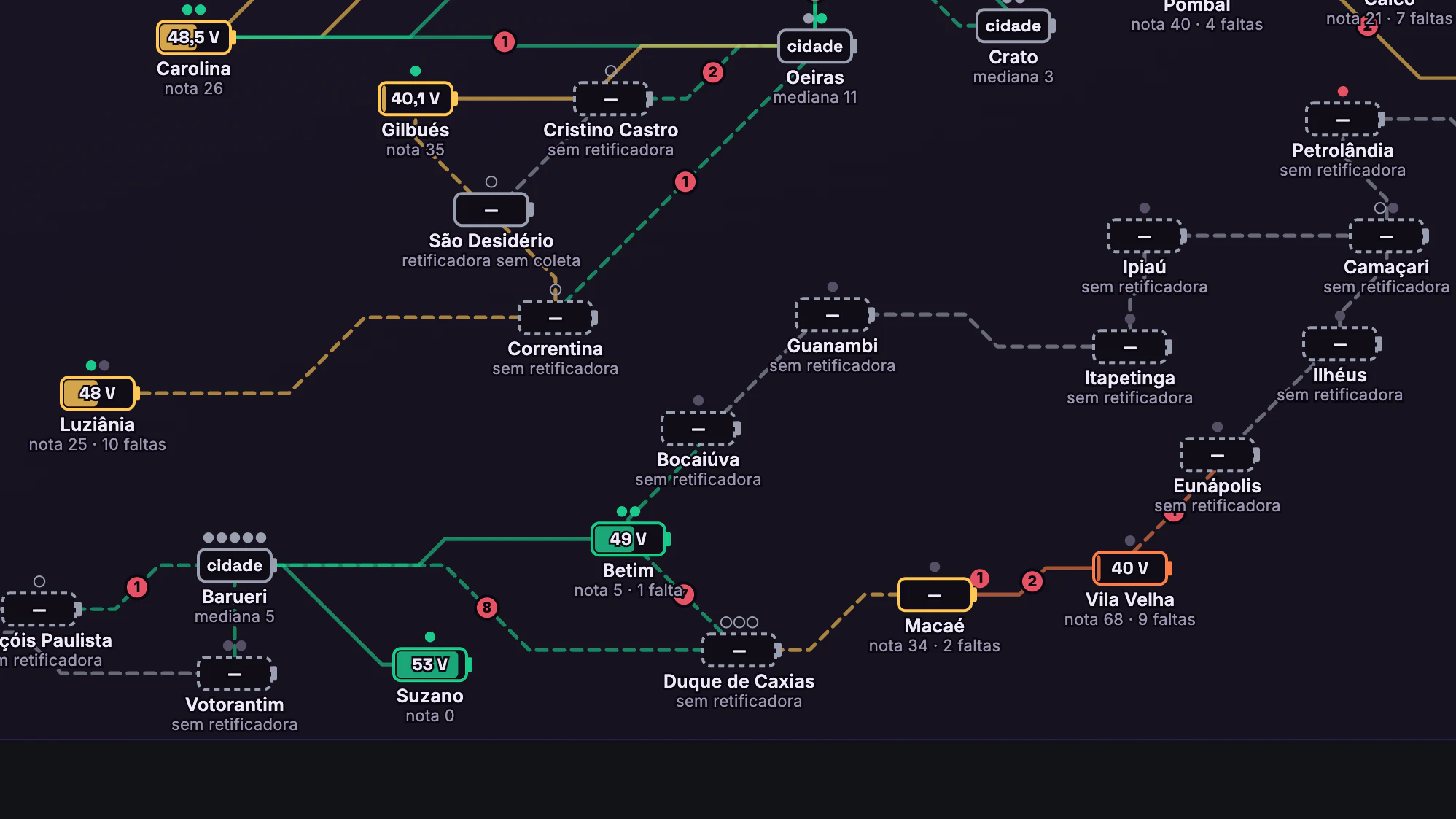The image size is (1456, 819).
Task: Click the Petrolândia dashed battery node
Action: tap(1344, 119)
